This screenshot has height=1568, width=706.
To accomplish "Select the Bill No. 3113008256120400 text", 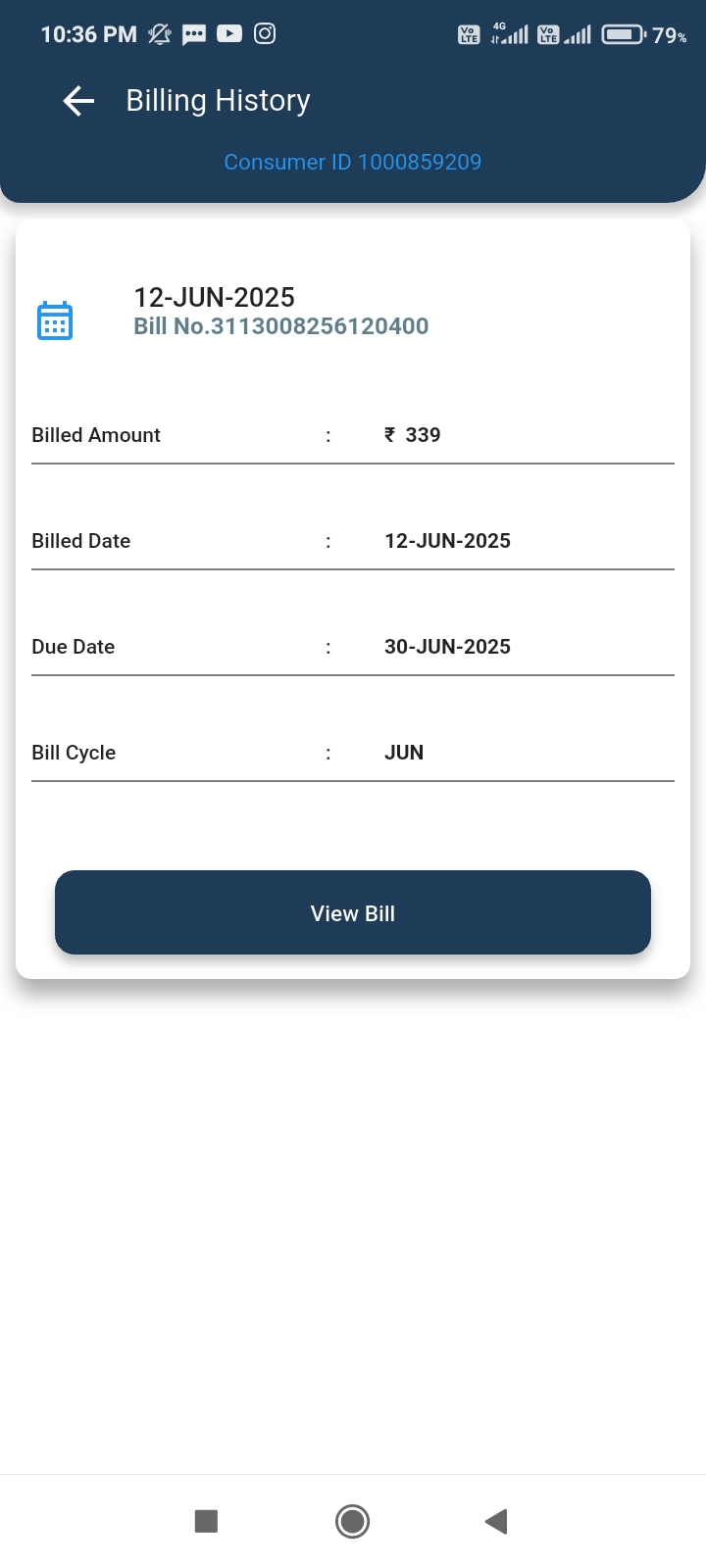I will point(281,326).
